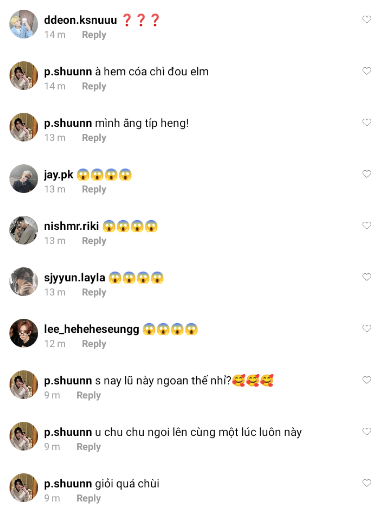Reply to ddeon.ksnuuu's comment
Image resolution: width=381 pixels, height=520 pixels.
click(94, 35)
